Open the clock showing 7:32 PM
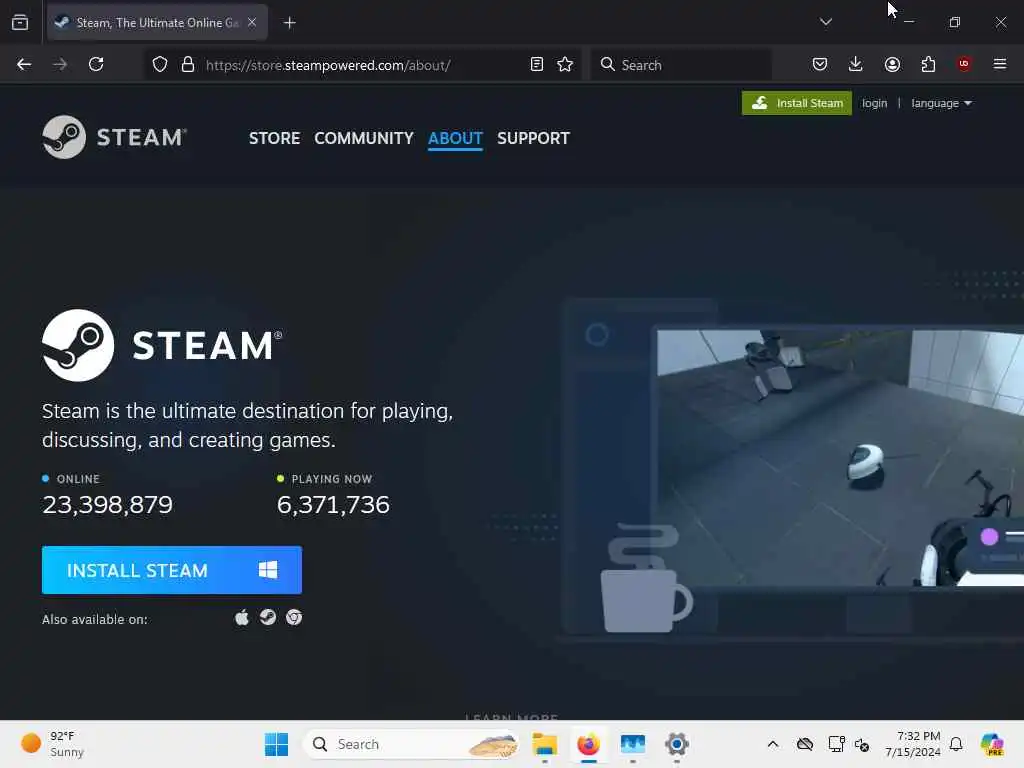This screenshot has height=768, width=1024. pyautogui.click(x=913, y=744)
